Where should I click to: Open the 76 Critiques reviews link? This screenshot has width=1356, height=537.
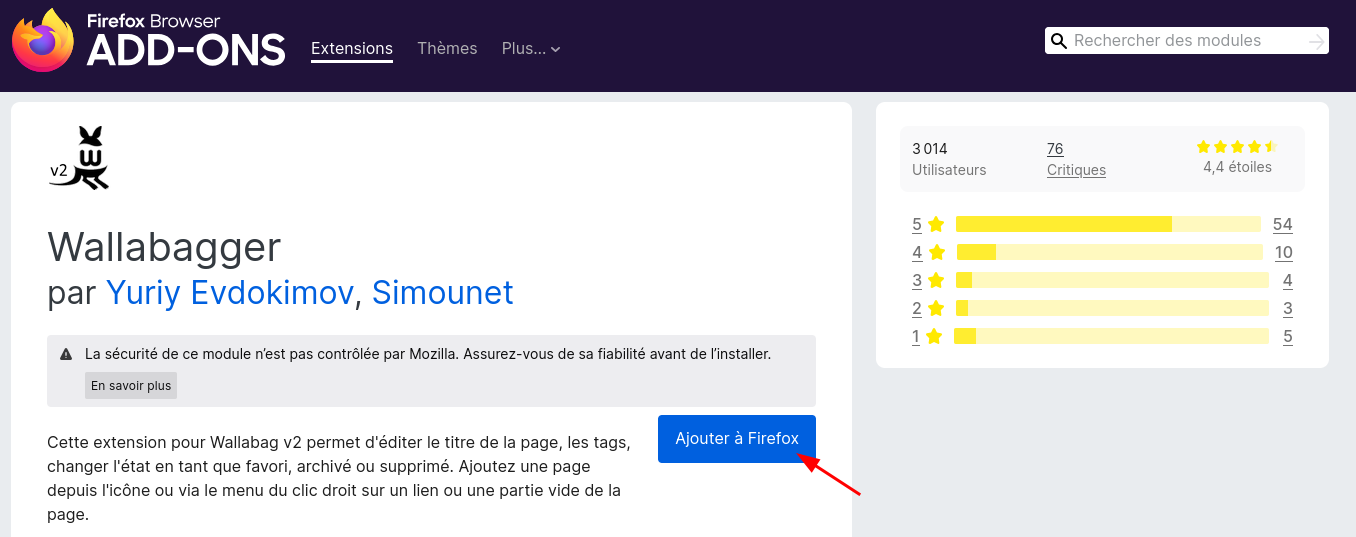pos(1076,159)
